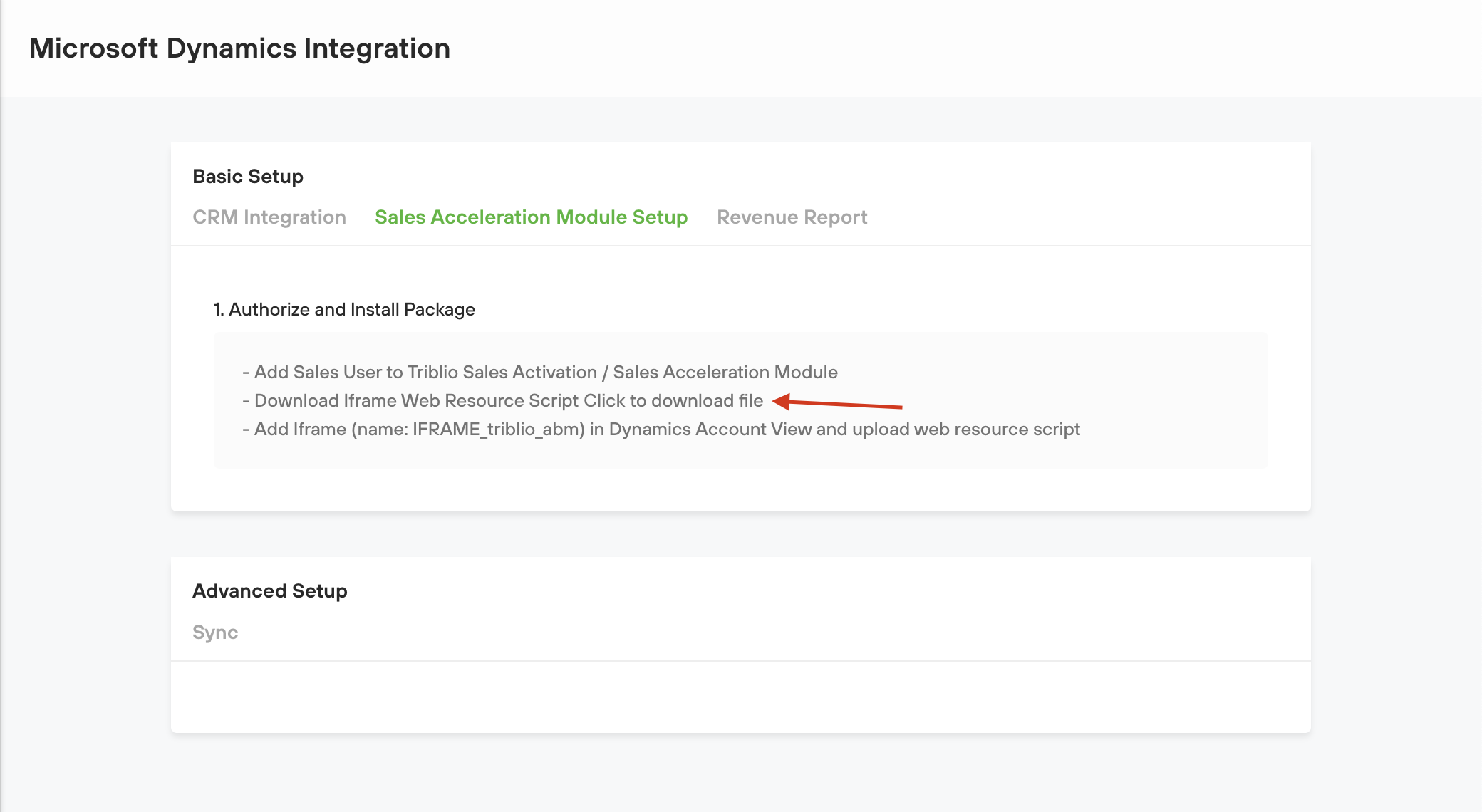Switch to the Revenue Report tab
This screenshot has height=812, width=1482.
[x=792, y=217]
